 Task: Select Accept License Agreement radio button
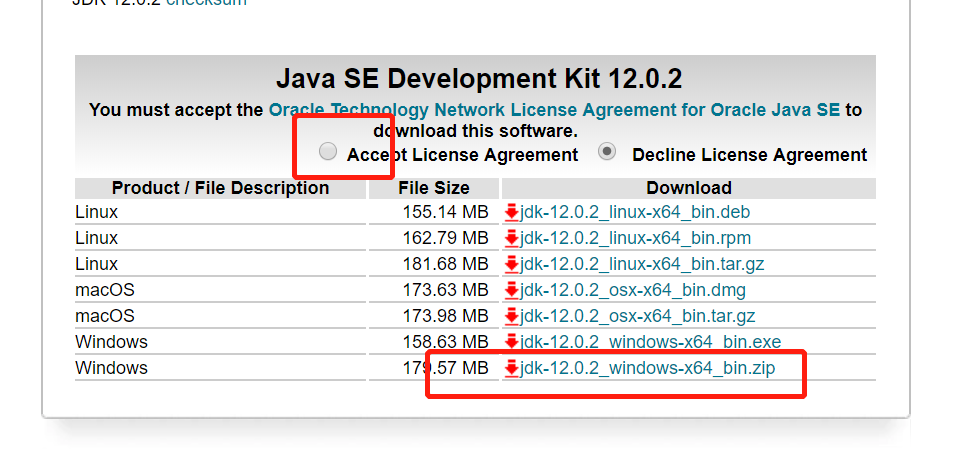click(328, 151)
